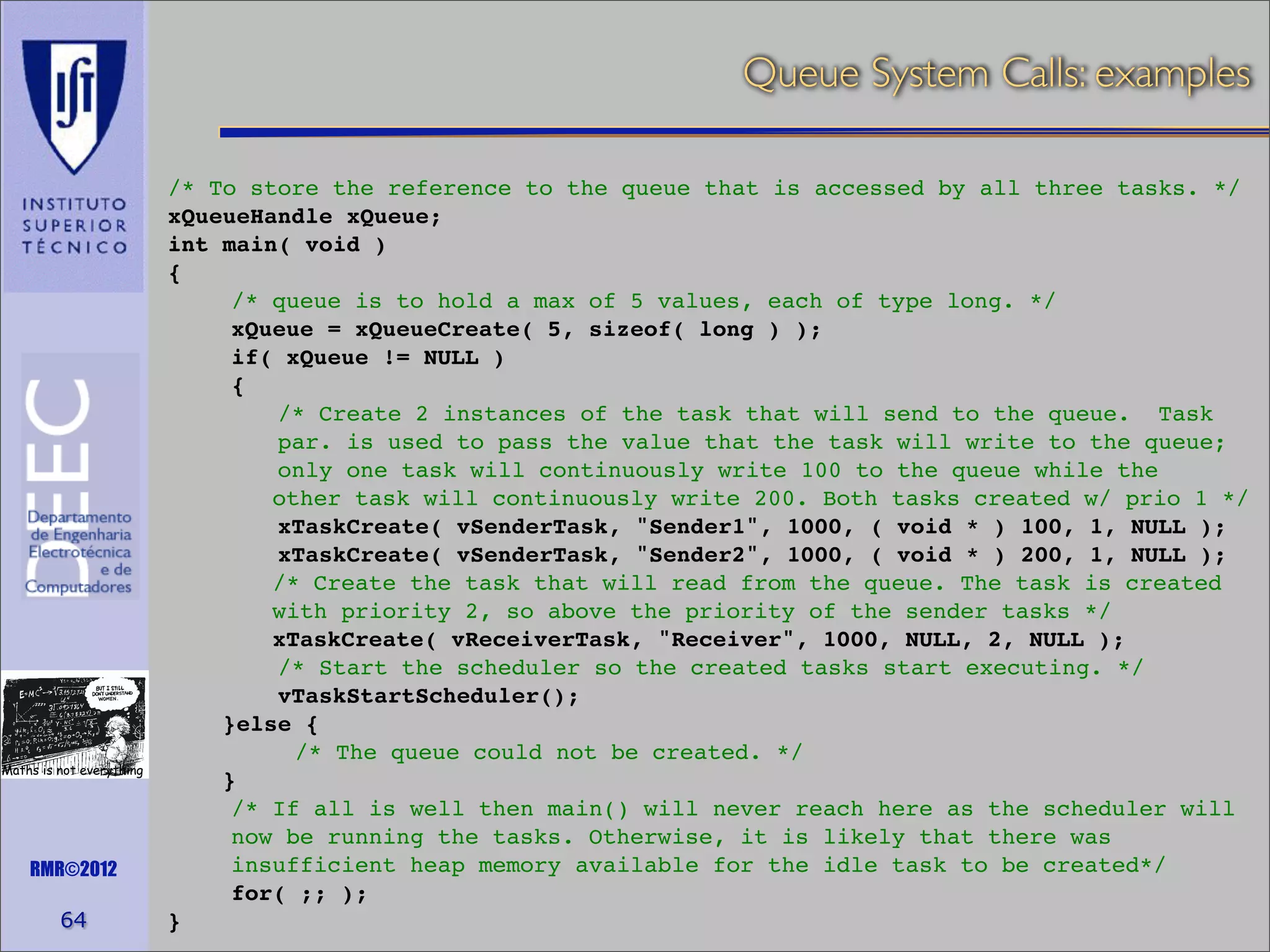Click the 'INSTITUTO SUPERIOR TÉCNICO' text
Image resolution: width=1270 pixels, height=952 pixels.
[74, 226]
